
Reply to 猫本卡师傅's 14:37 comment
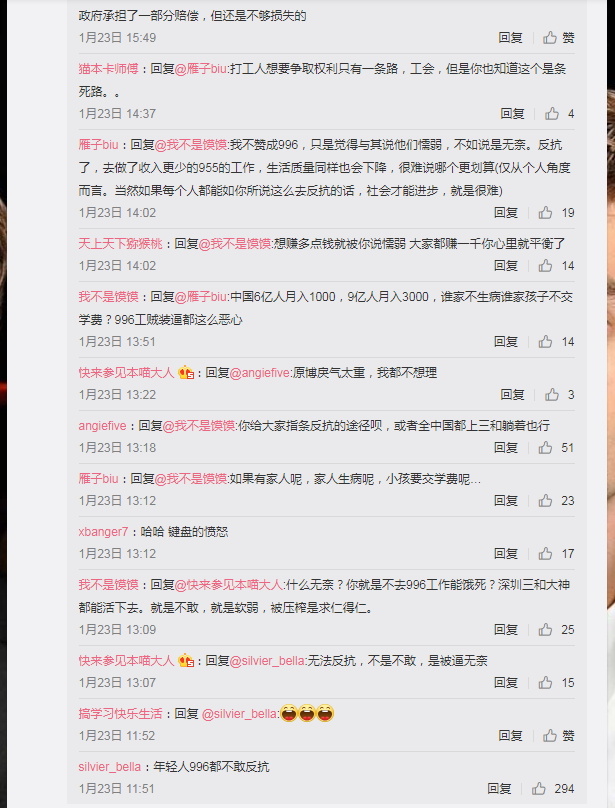(512, 113)
